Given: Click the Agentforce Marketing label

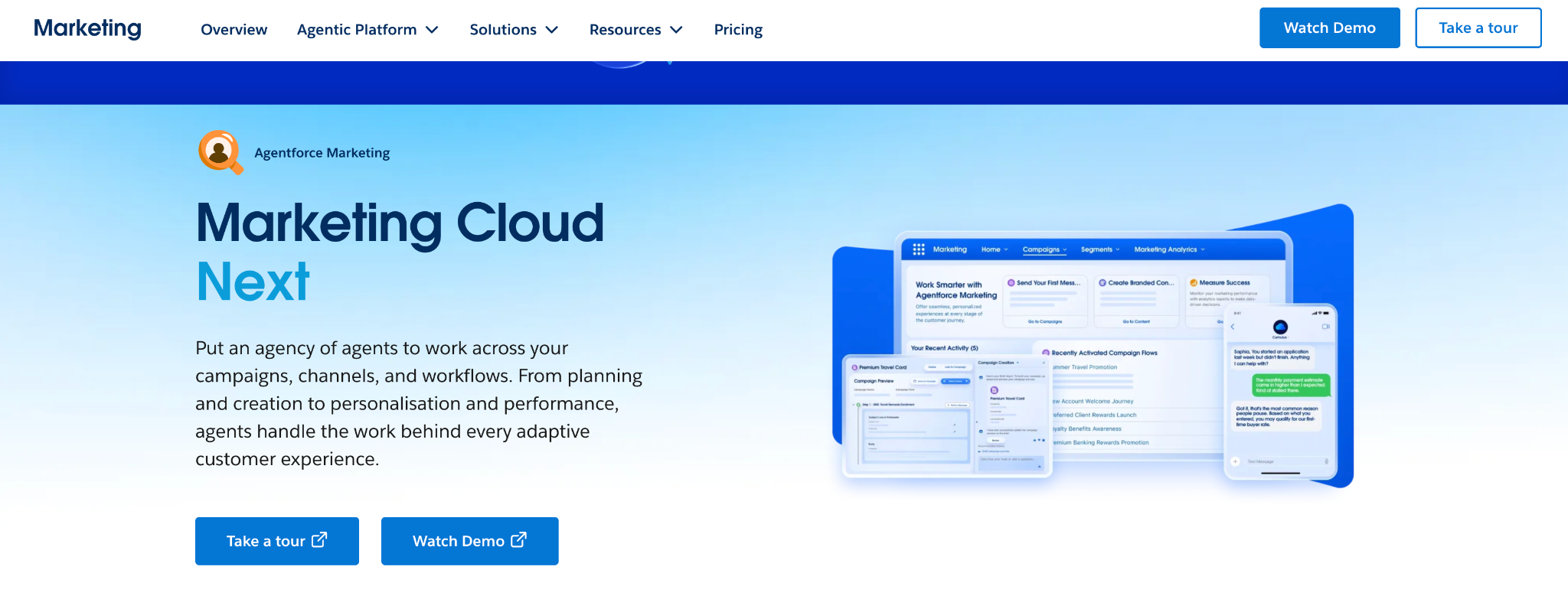Looking at the screenshot, I should point(322,153).
